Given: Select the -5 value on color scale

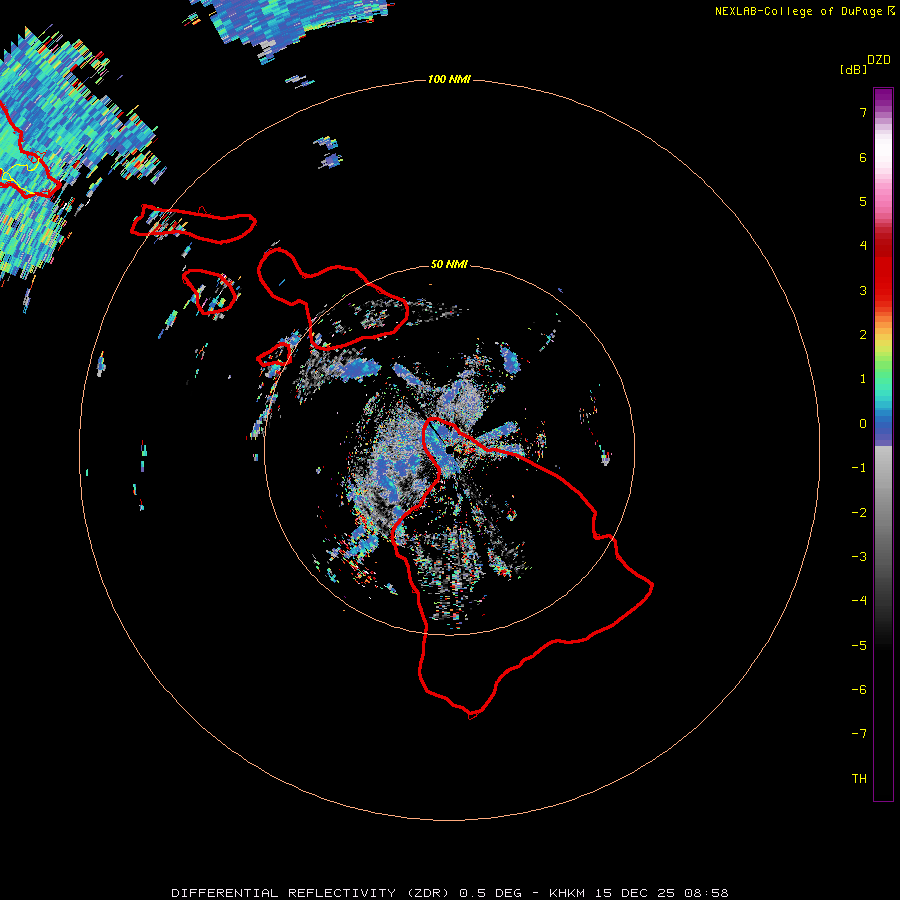Looking at the screenshot, I should click(x=859, y=646).
